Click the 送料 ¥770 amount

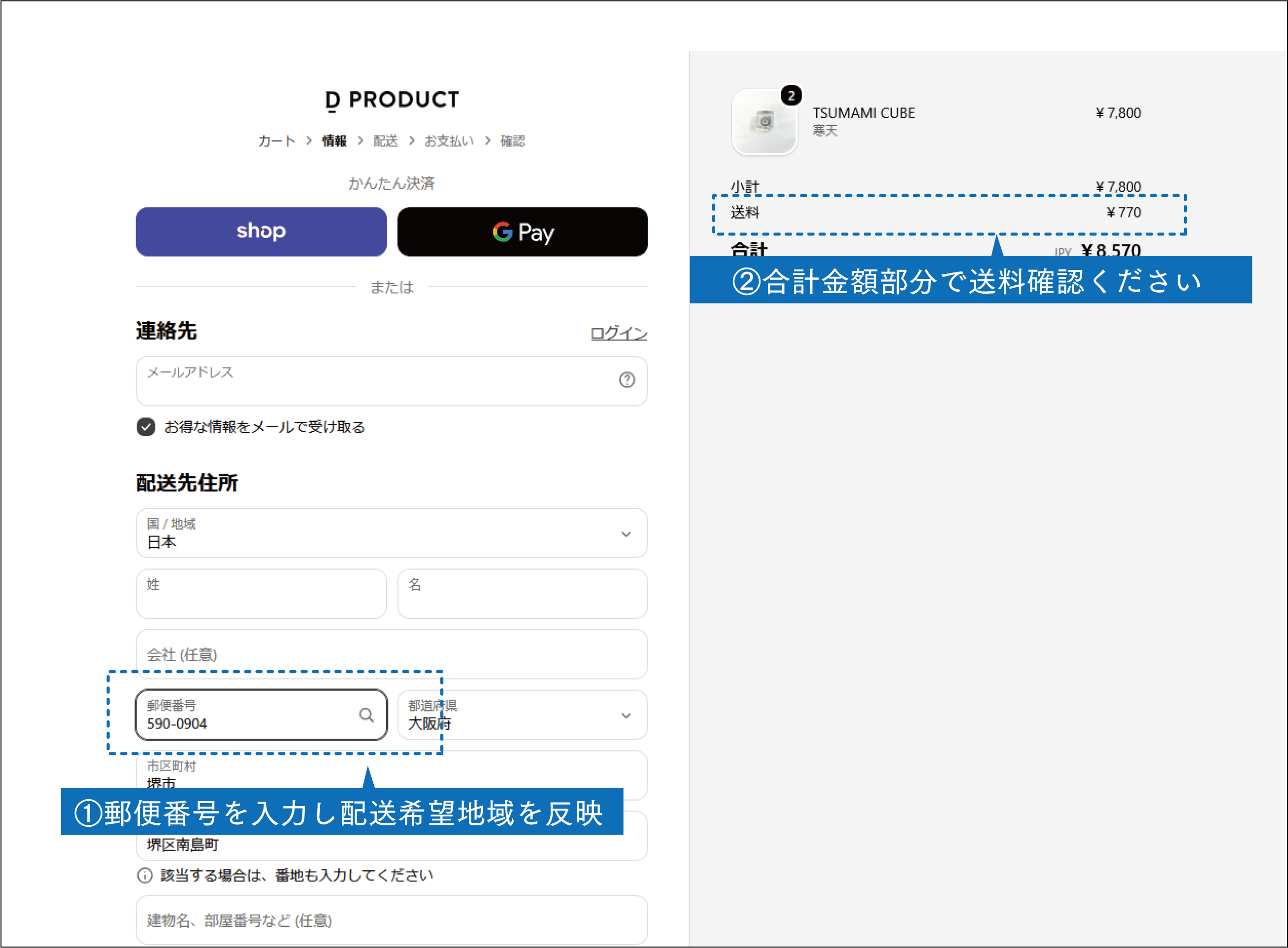pyautogui.click(x=1123, y=213)
